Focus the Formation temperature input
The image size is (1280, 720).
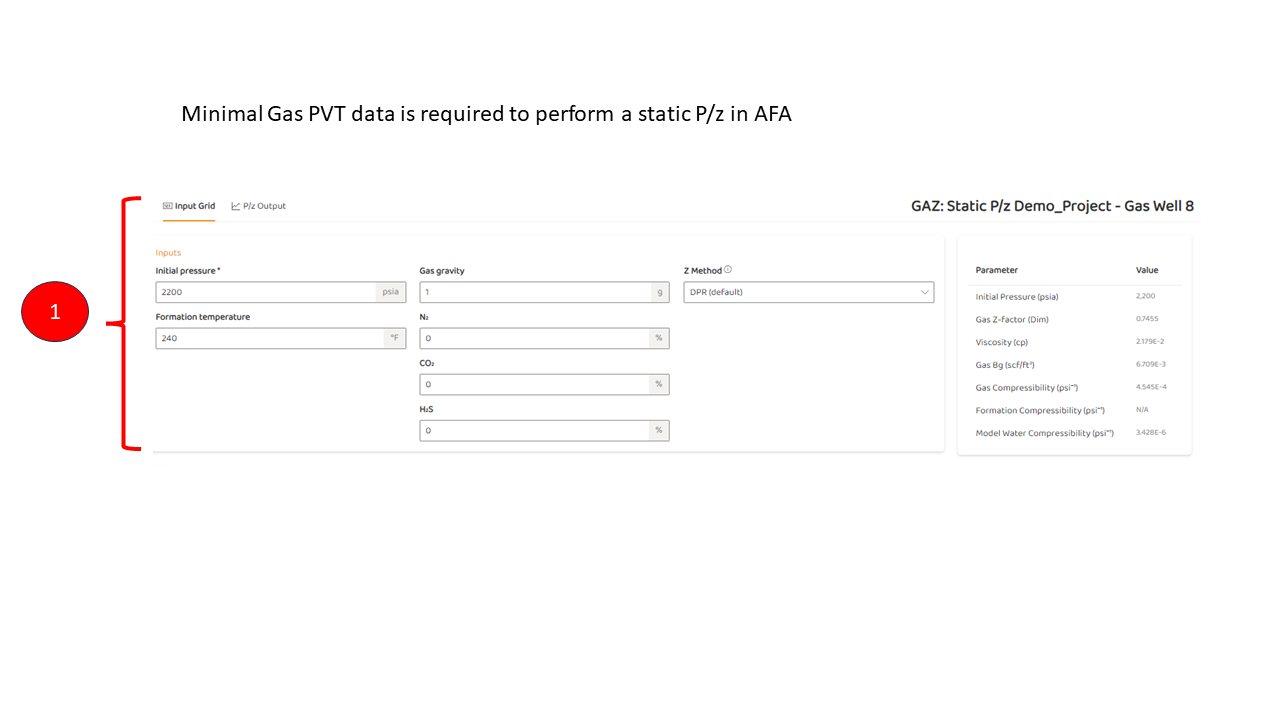pos(270,338)
